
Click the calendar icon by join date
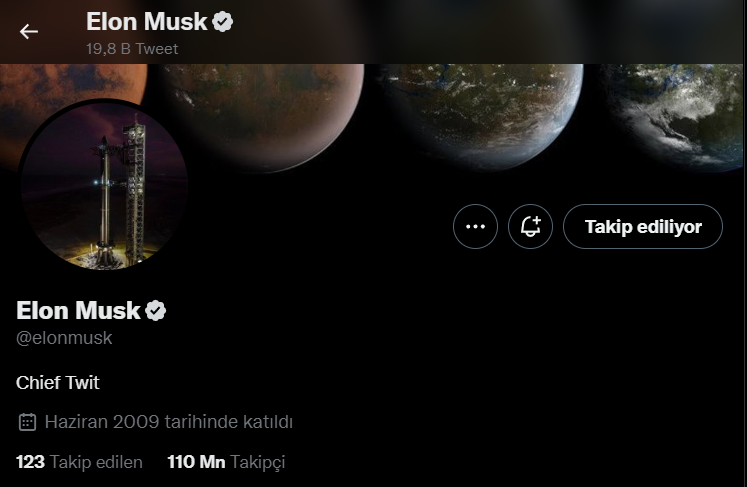(x=28, y=422)
